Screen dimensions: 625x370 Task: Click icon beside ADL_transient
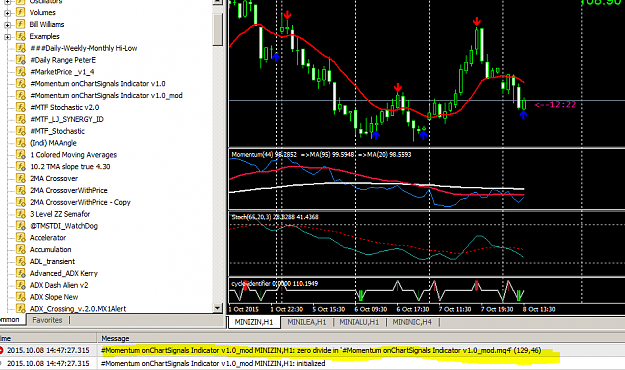tap(21, 261)
